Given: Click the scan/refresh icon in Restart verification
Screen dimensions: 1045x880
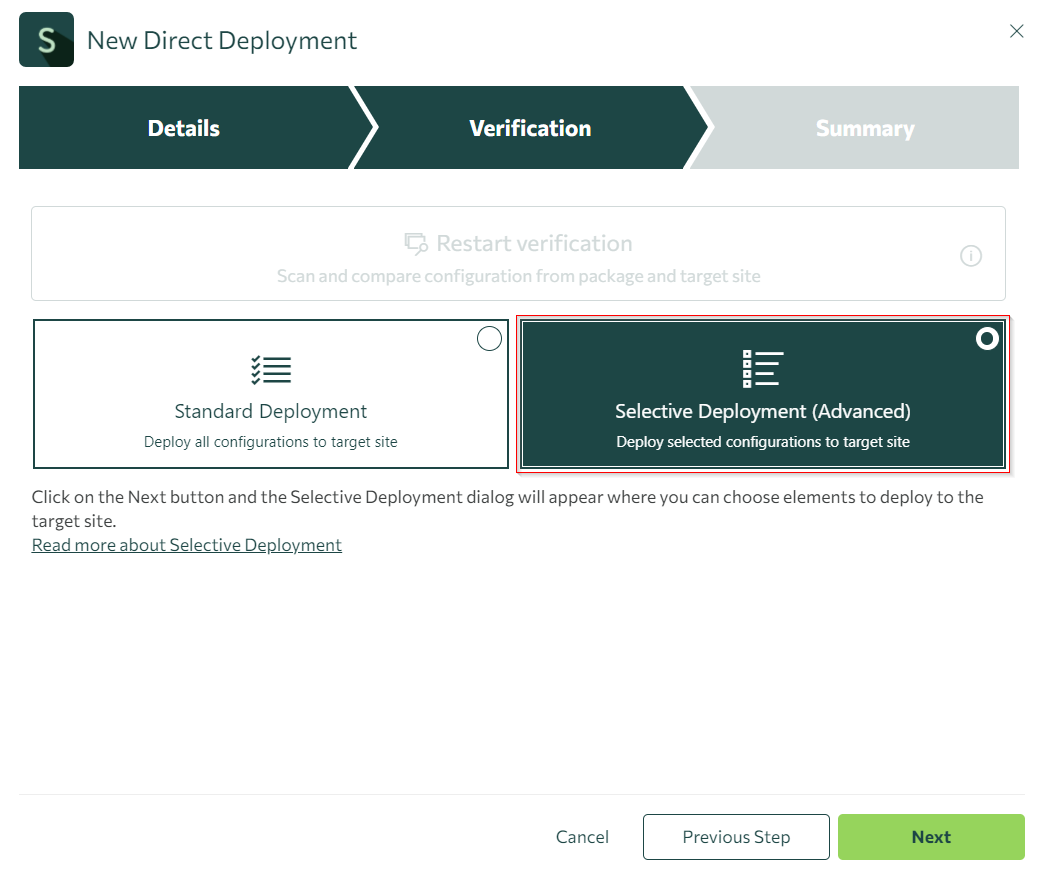Looking at the screenshot, I should (414, 242).
